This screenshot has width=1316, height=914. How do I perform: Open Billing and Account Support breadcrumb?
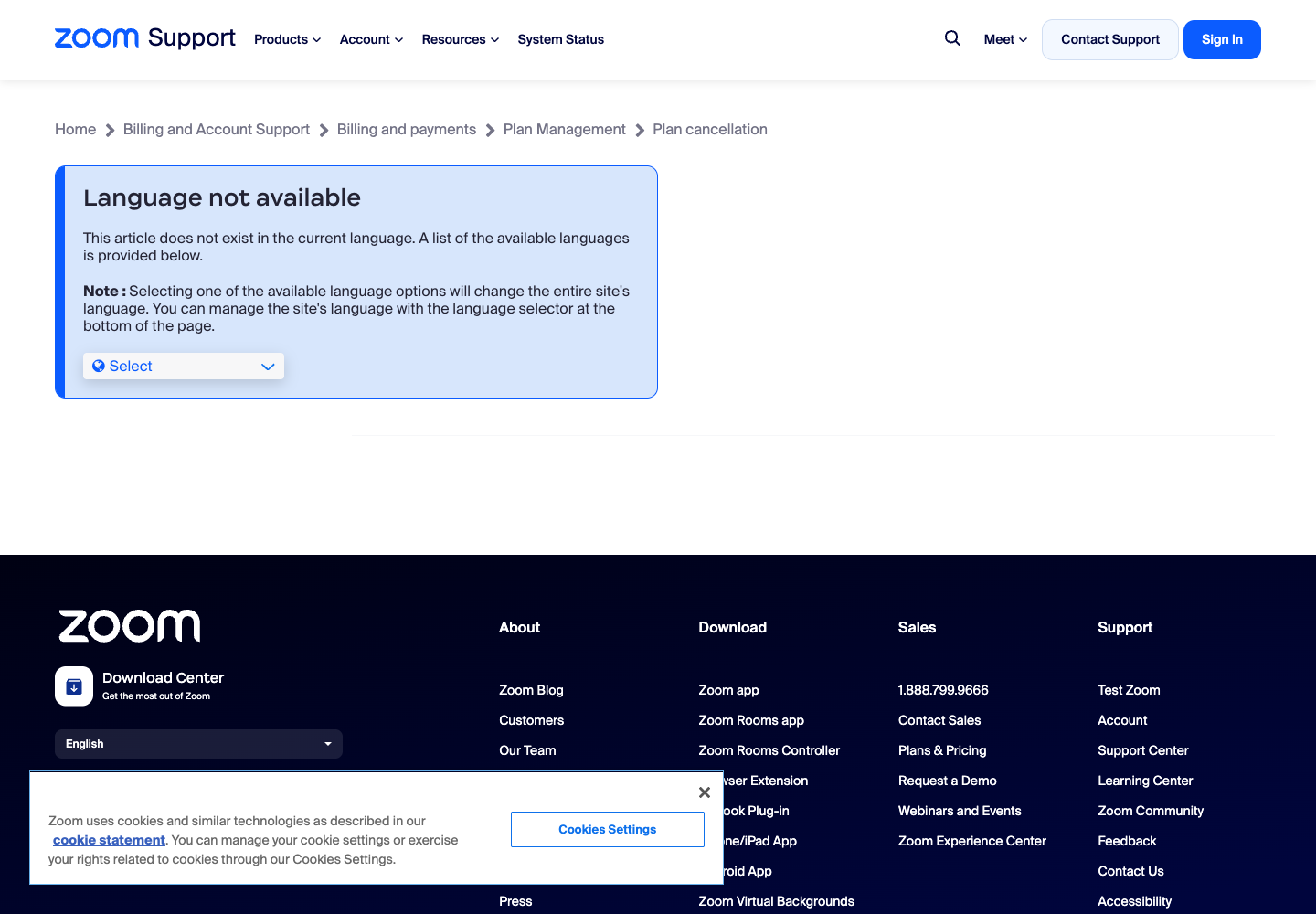(217, 130)
